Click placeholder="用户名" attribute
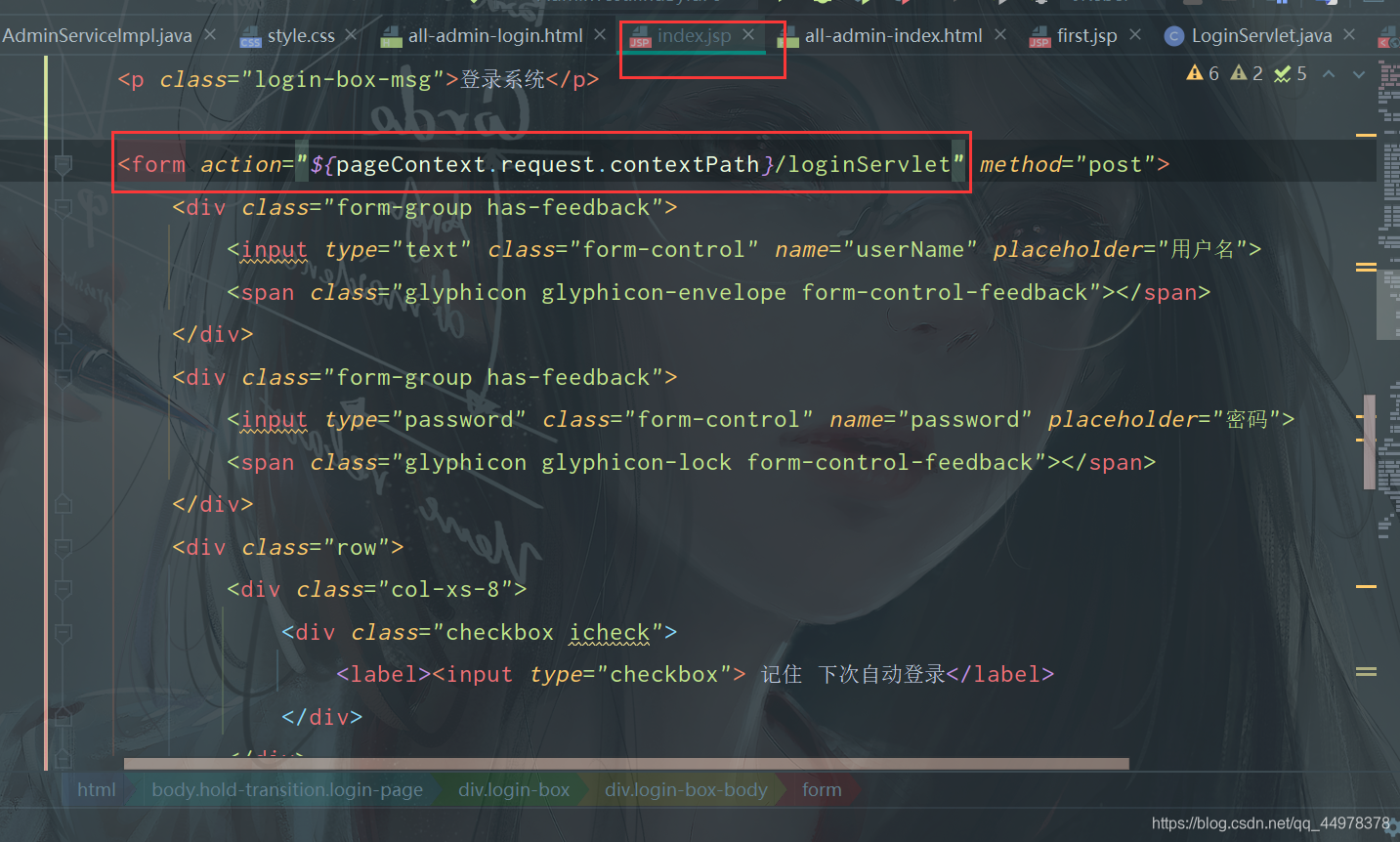This screenshot has width=1400, height=842. [x=1121, y=250]
